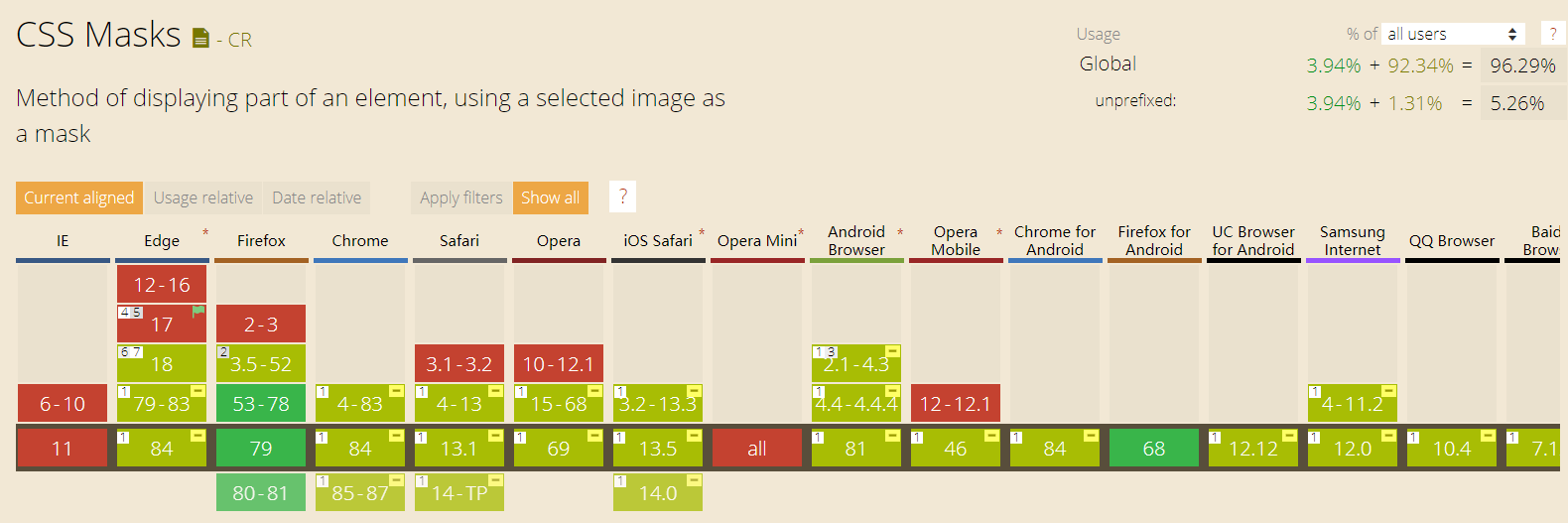1568x523 pixels.
Task: Click the green Firefox 79 support cell
Action: 261,448
